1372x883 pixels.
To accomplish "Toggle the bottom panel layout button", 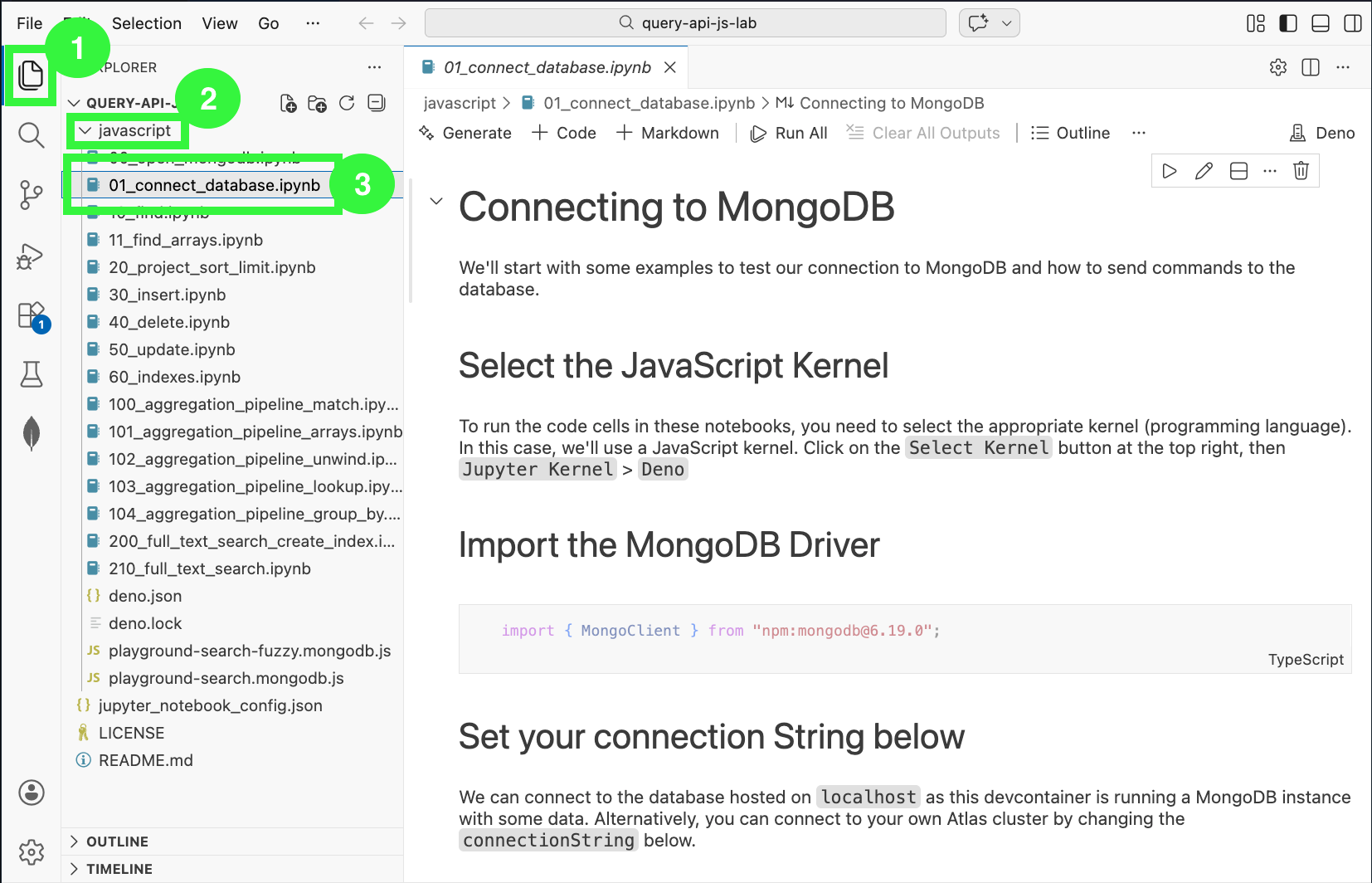I will coord(1320,23).
